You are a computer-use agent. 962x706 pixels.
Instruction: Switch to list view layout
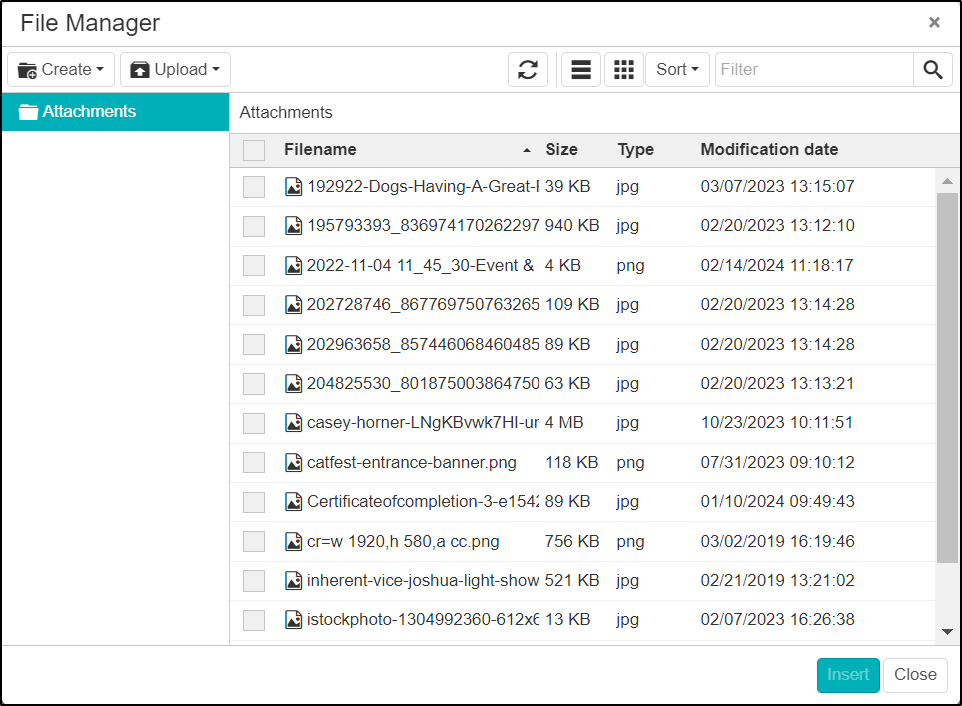tap(581, 69)
